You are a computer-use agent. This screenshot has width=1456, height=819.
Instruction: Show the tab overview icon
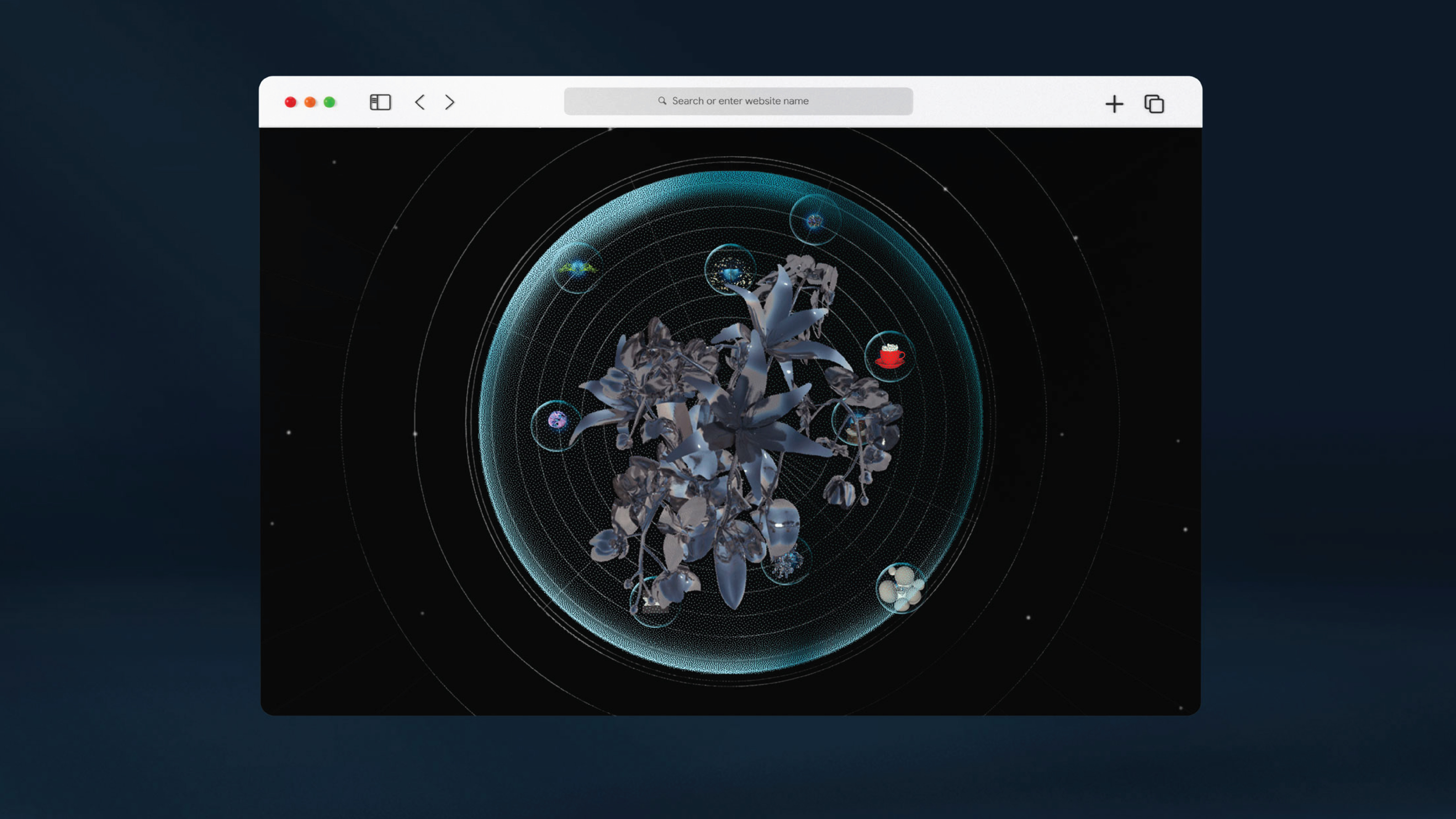click(x=1154, y=104)
